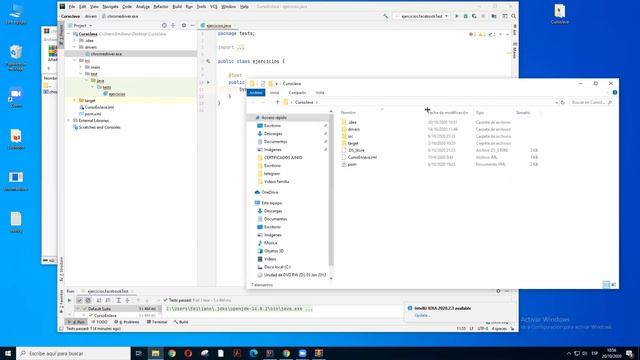Open the Zoom shortcut on the desktop
The image size is (640, 360).
tap(16, 97)
